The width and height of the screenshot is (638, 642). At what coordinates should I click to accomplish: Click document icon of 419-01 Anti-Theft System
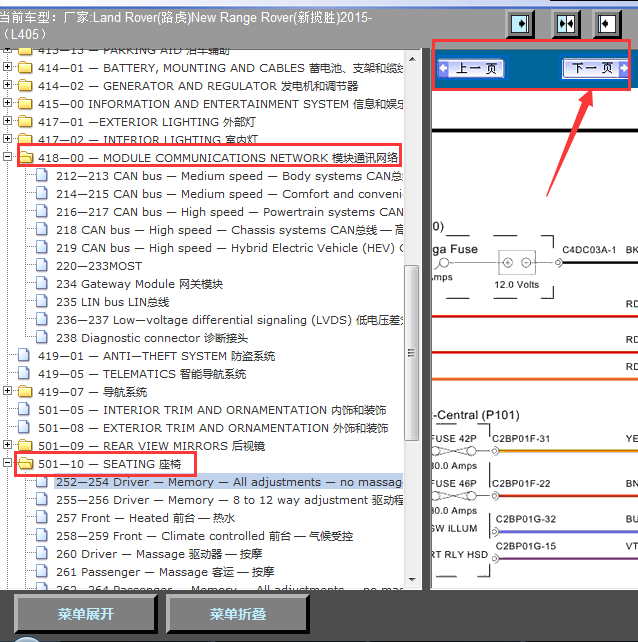tap(24, 355)
